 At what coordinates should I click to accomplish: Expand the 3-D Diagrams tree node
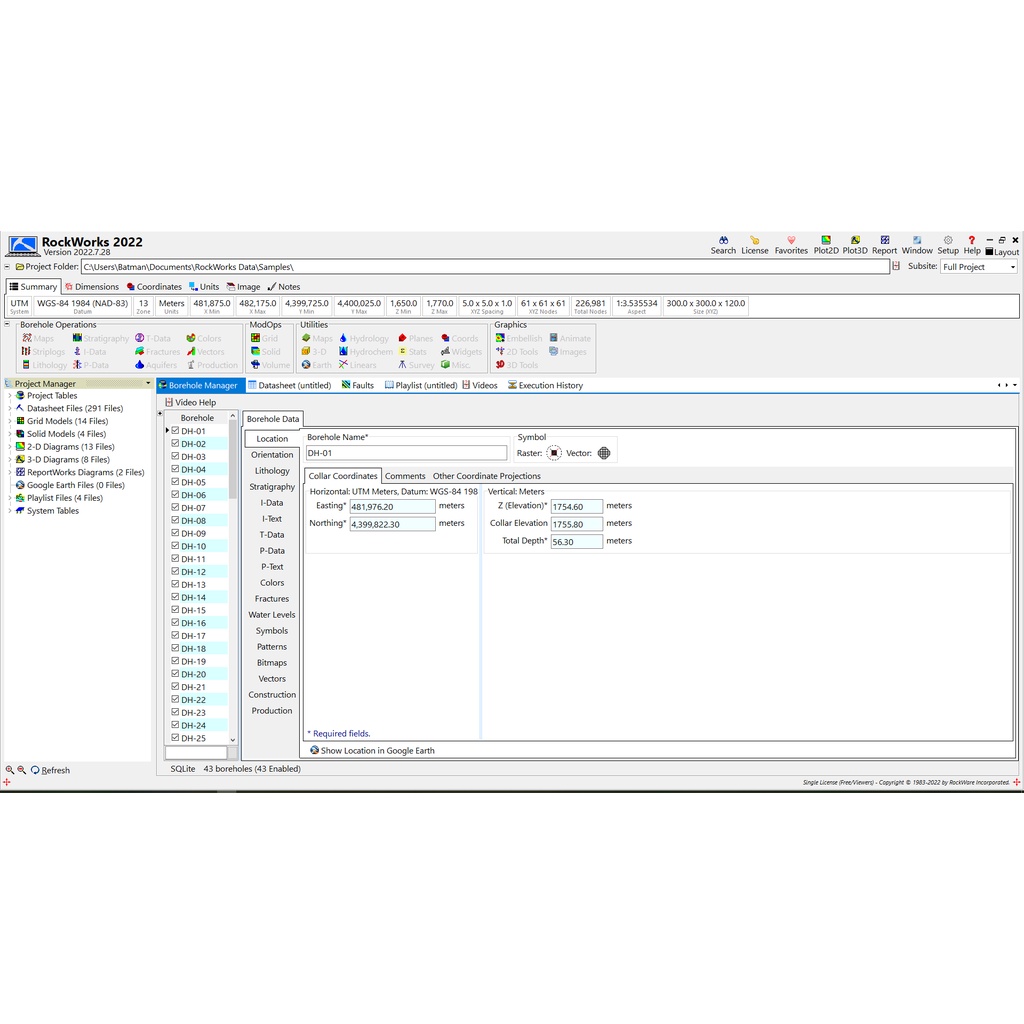(10, 460)
